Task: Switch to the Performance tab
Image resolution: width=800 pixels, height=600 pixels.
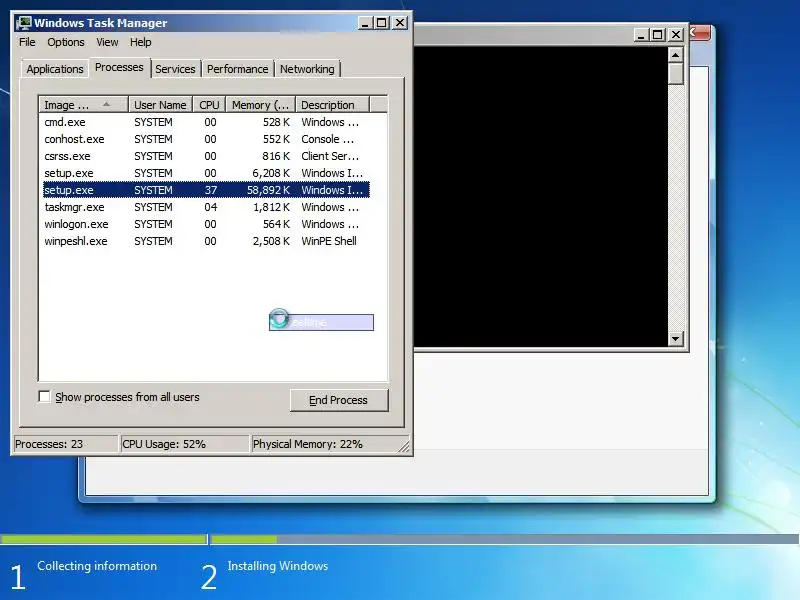Action: [237, 69]
